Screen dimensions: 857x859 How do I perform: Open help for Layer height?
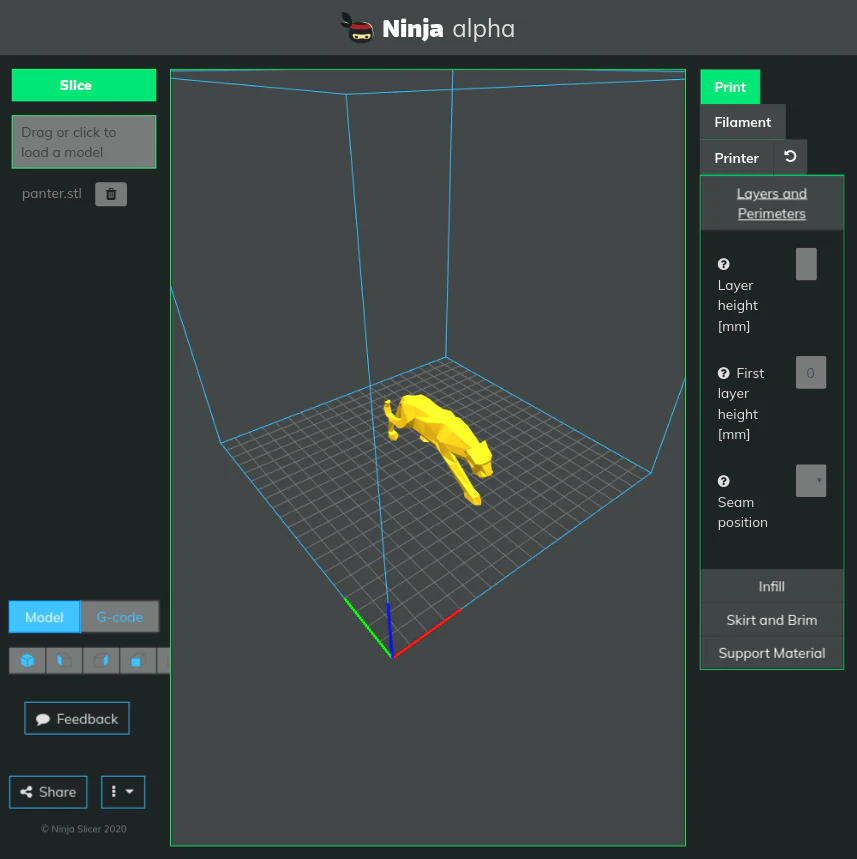click(x=723, y=264)
